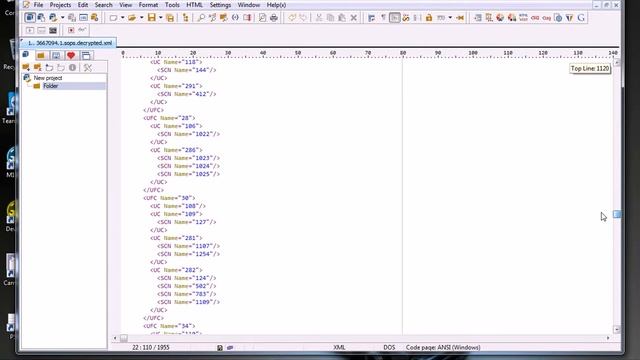Viewport: 640px width, 360px height.
Task: Click the color pie chart toolbar icon
Action: coord(500,18)
